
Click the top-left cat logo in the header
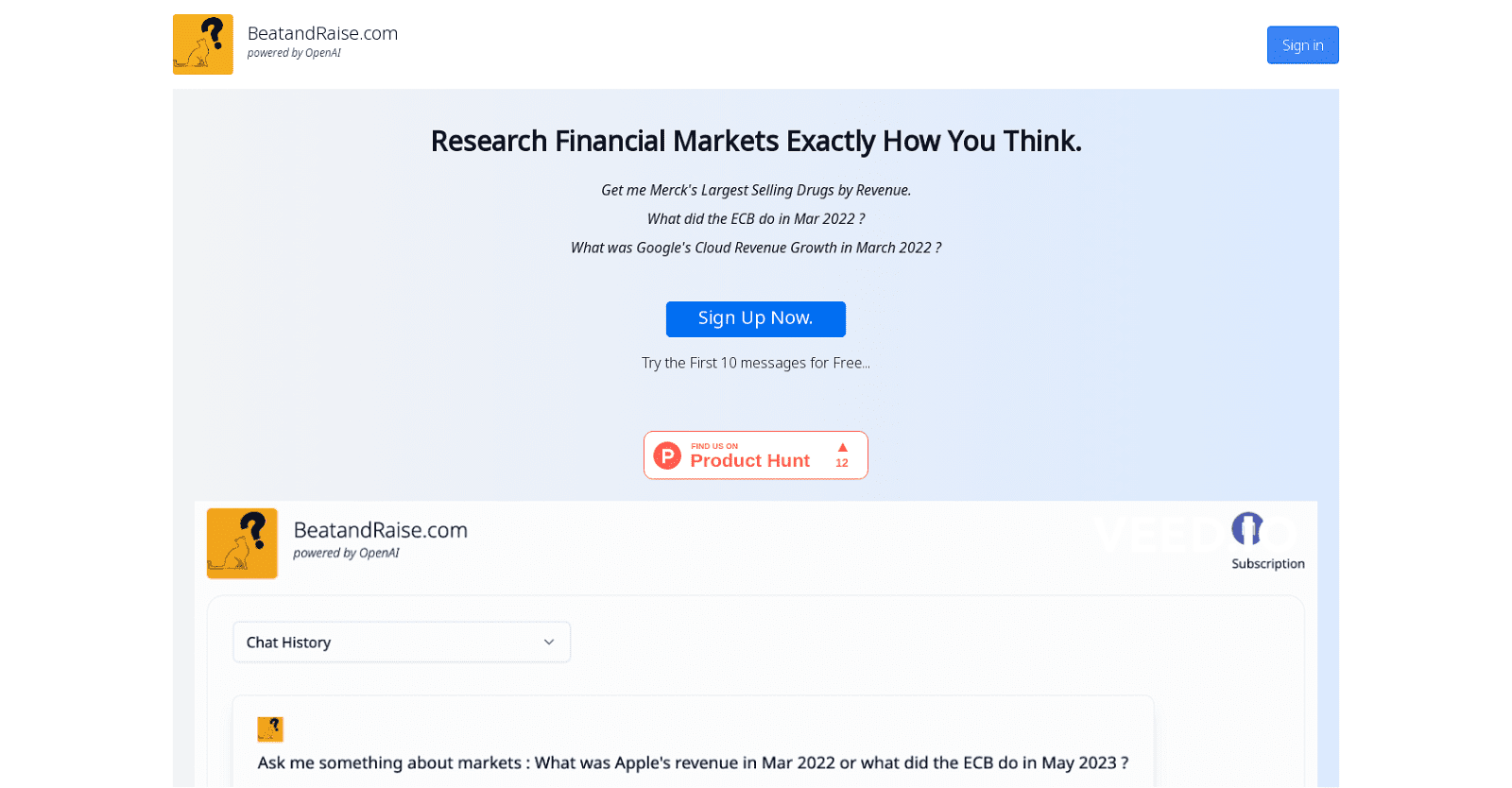(x=202, y=44)
